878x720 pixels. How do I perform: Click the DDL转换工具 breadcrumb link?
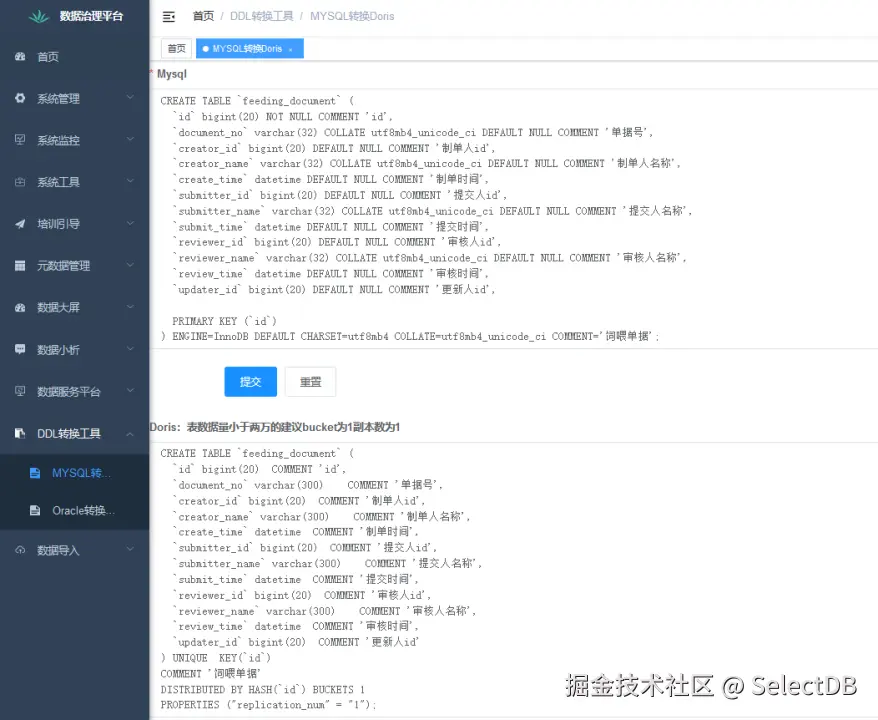point(263,16)
